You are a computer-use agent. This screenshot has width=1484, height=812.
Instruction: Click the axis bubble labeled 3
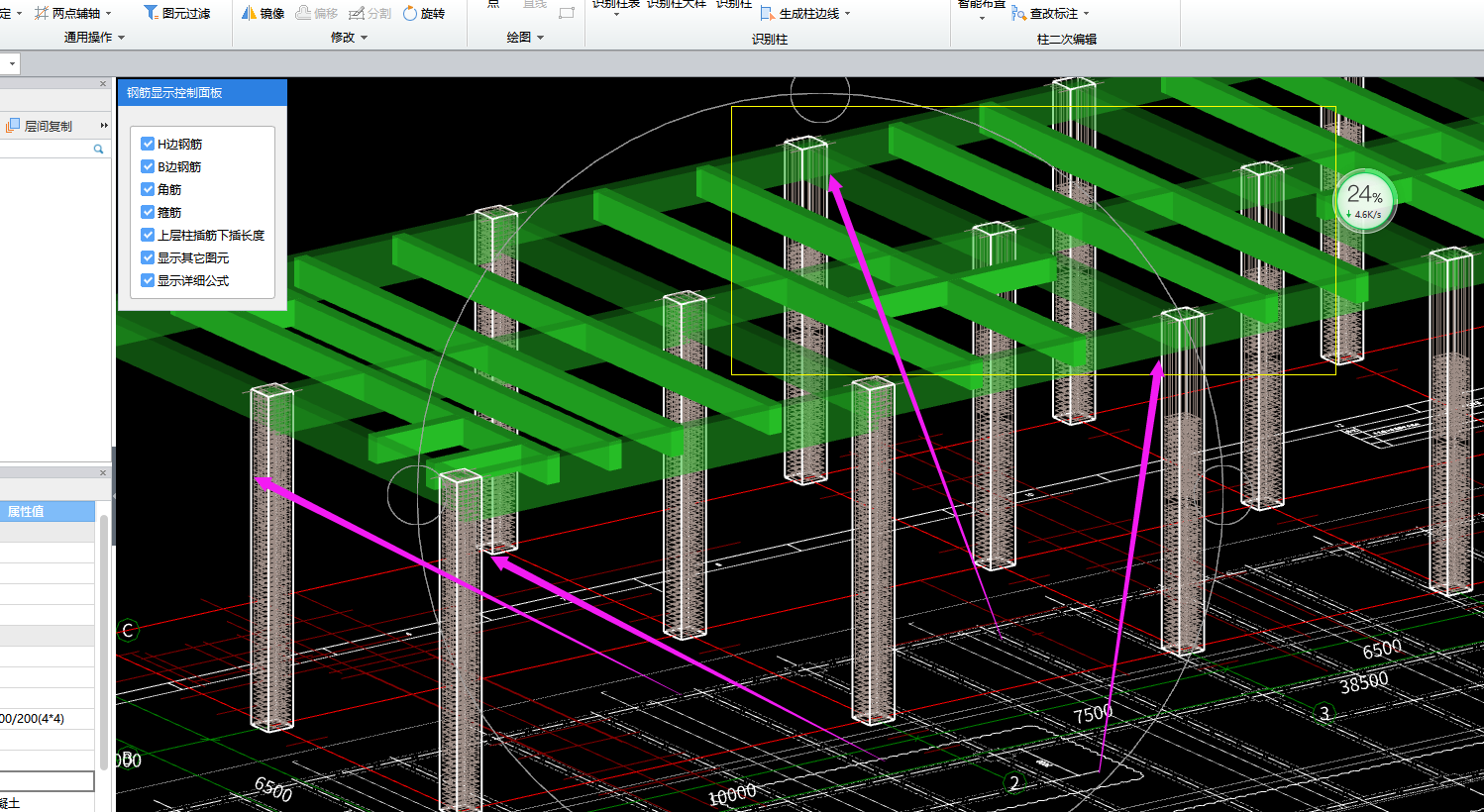coord(1325,713)
